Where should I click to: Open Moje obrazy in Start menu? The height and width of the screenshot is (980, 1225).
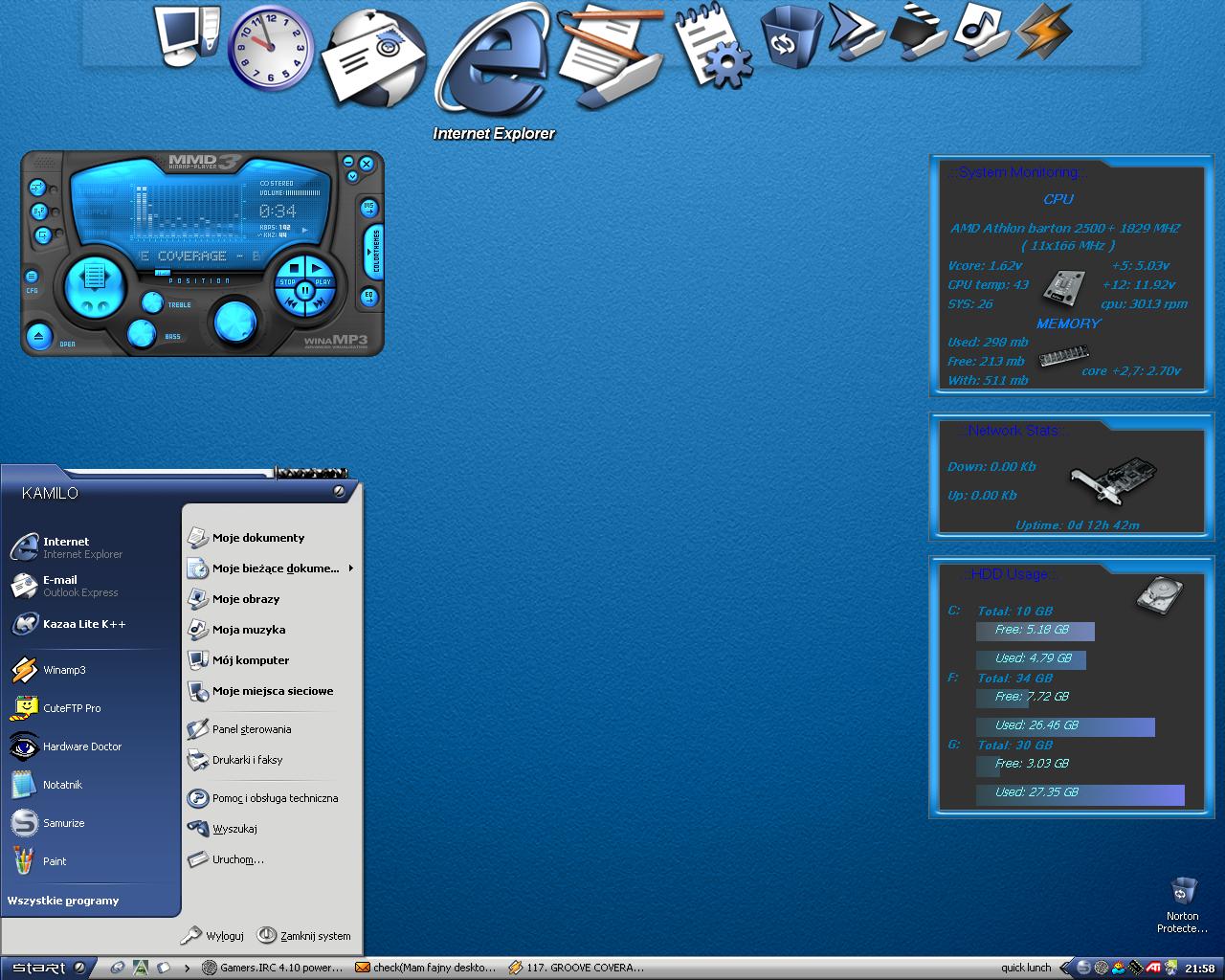pos(272,599)
